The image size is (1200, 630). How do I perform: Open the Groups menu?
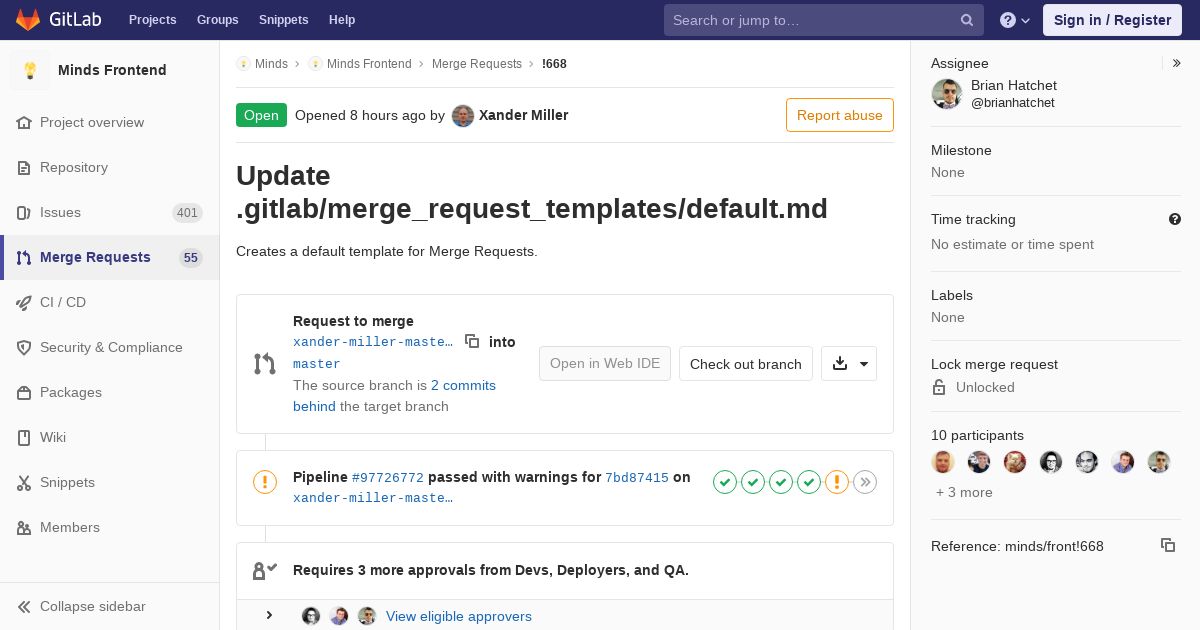click(x=217, y=20)
